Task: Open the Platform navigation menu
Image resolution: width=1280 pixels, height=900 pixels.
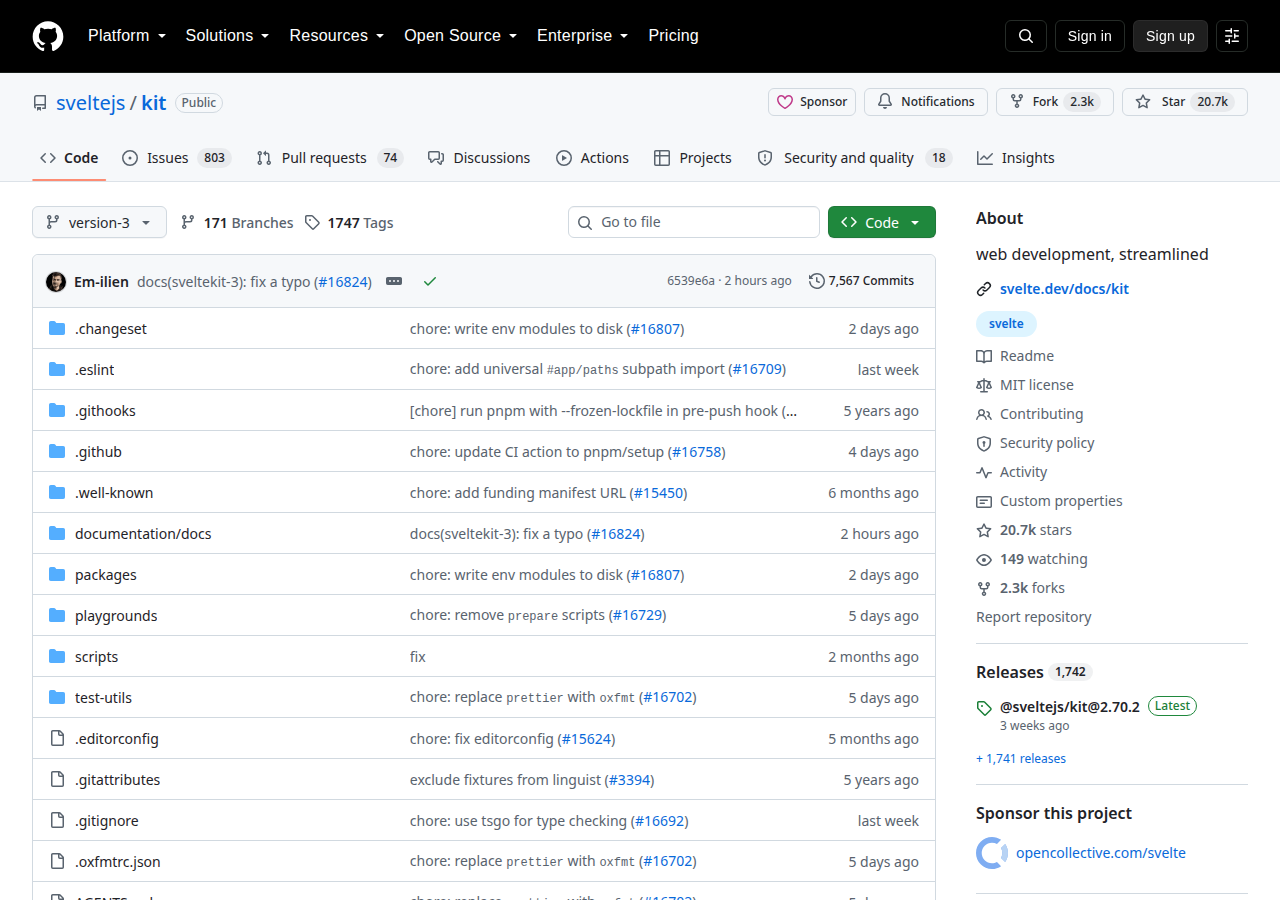Action: click(126, 36)
